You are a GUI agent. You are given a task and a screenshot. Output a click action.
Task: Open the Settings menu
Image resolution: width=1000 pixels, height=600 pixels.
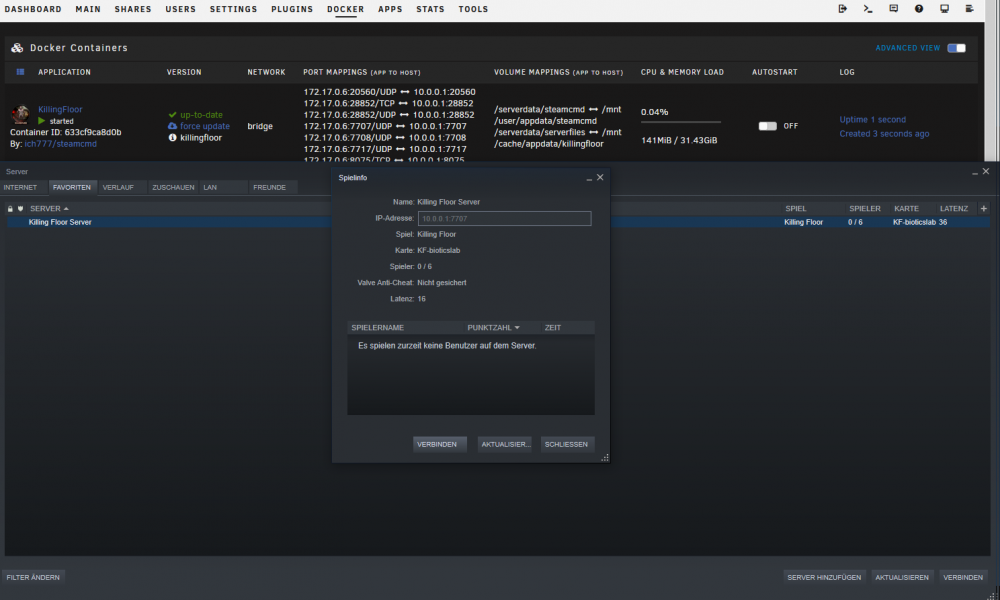(x=233, y=10)
